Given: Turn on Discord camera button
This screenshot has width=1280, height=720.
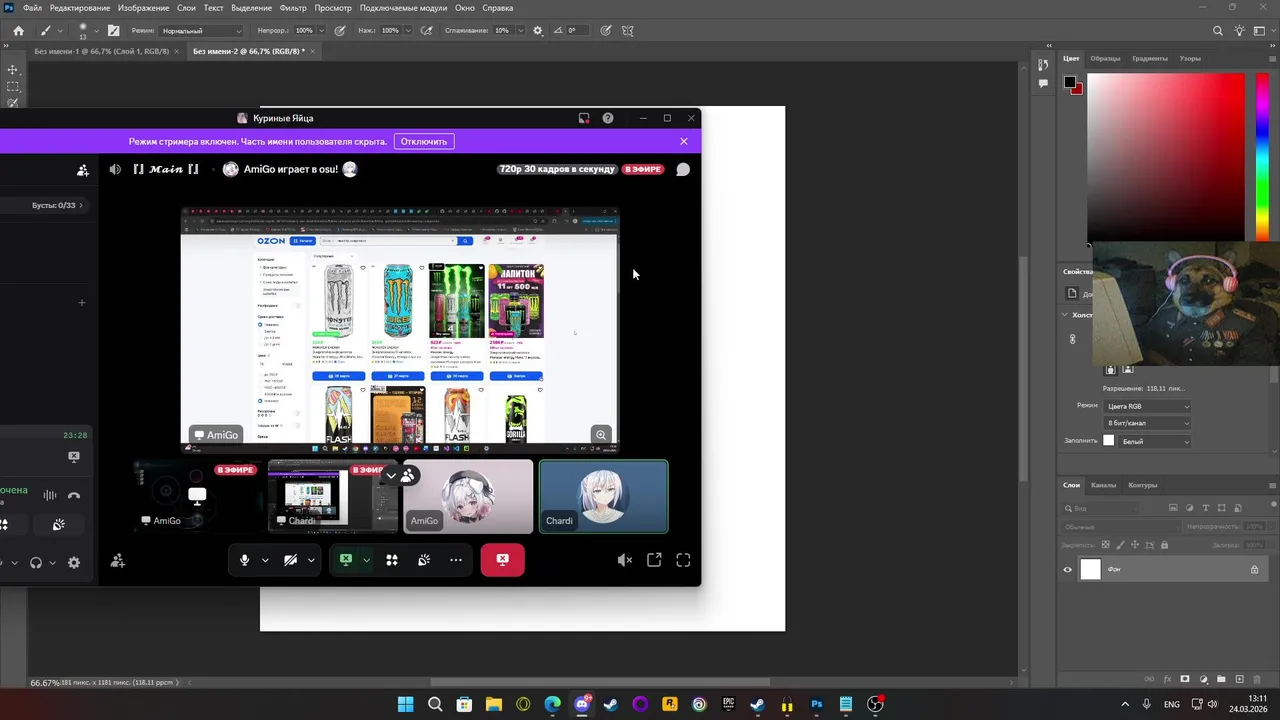Looking at the screenshot, I should [290, 560].
